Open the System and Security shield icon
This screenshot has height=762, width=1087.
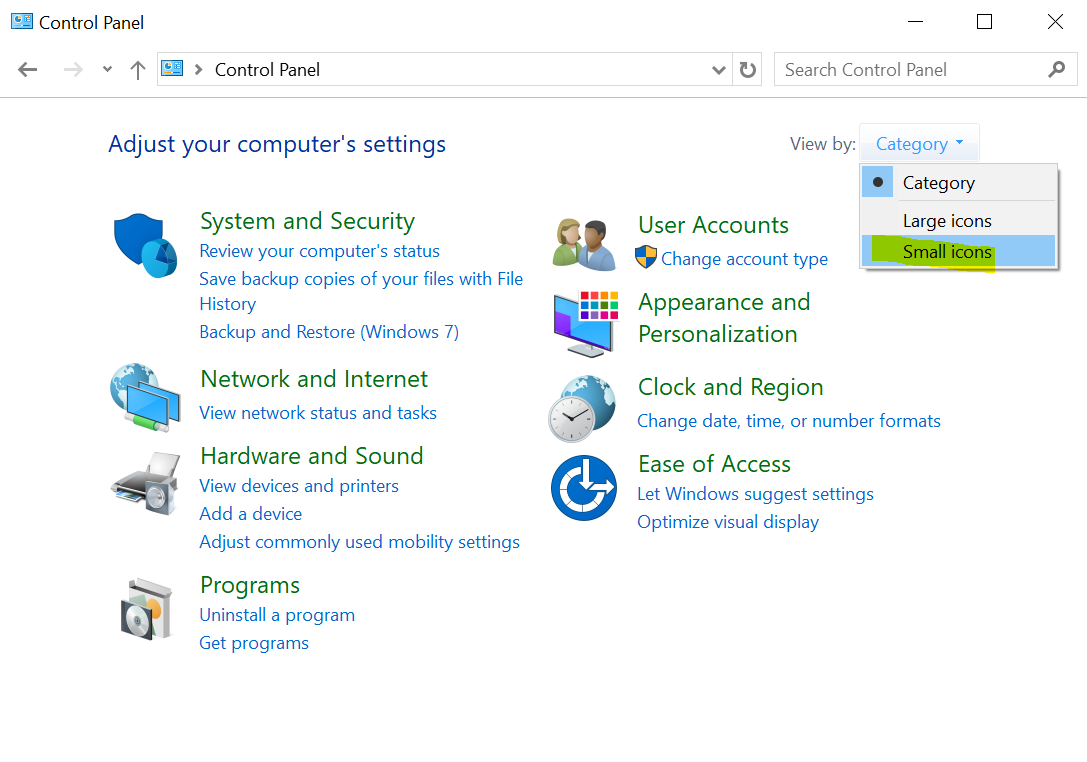tap(145, 245)
